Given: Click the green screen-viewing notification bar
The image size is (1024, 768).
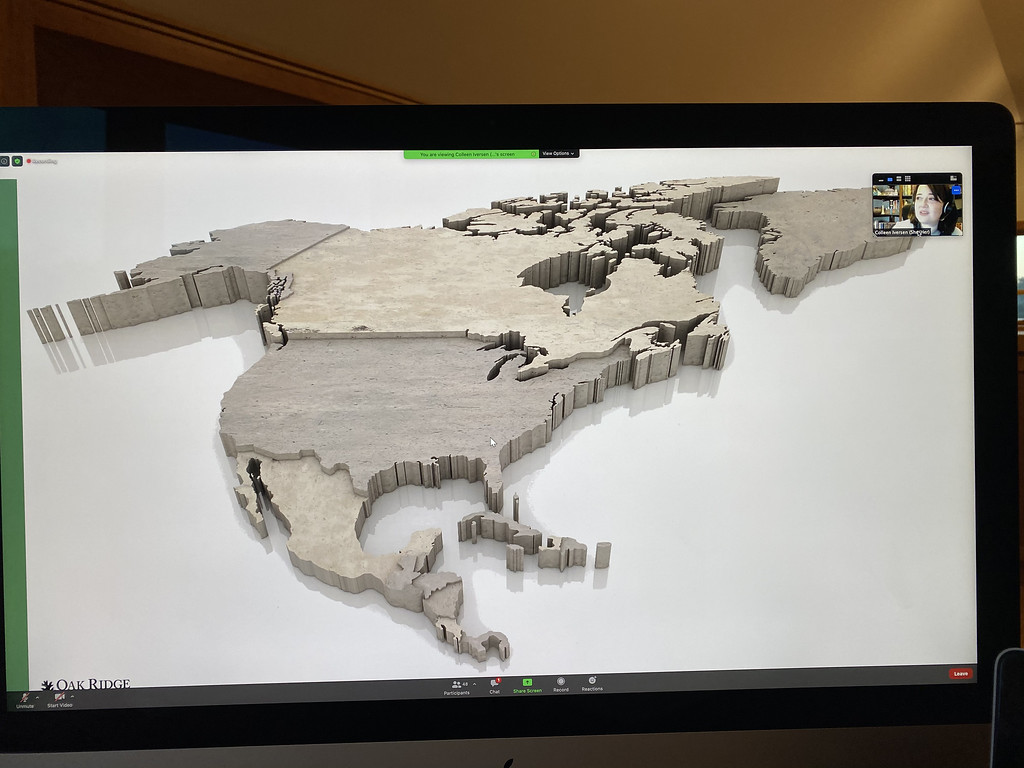Looking at the screenshot, I should (x=471, y=154).
